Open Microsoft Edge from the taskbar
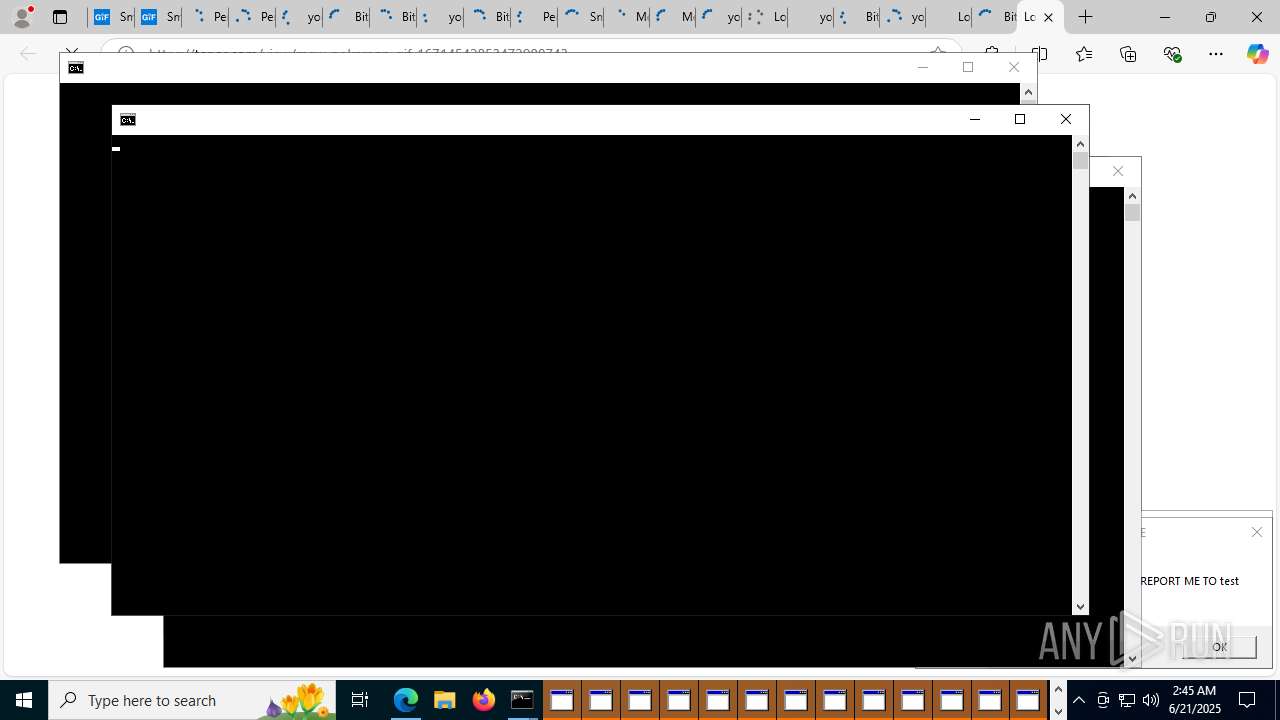Screen dimensions: 1280x720 click(405, 700)
